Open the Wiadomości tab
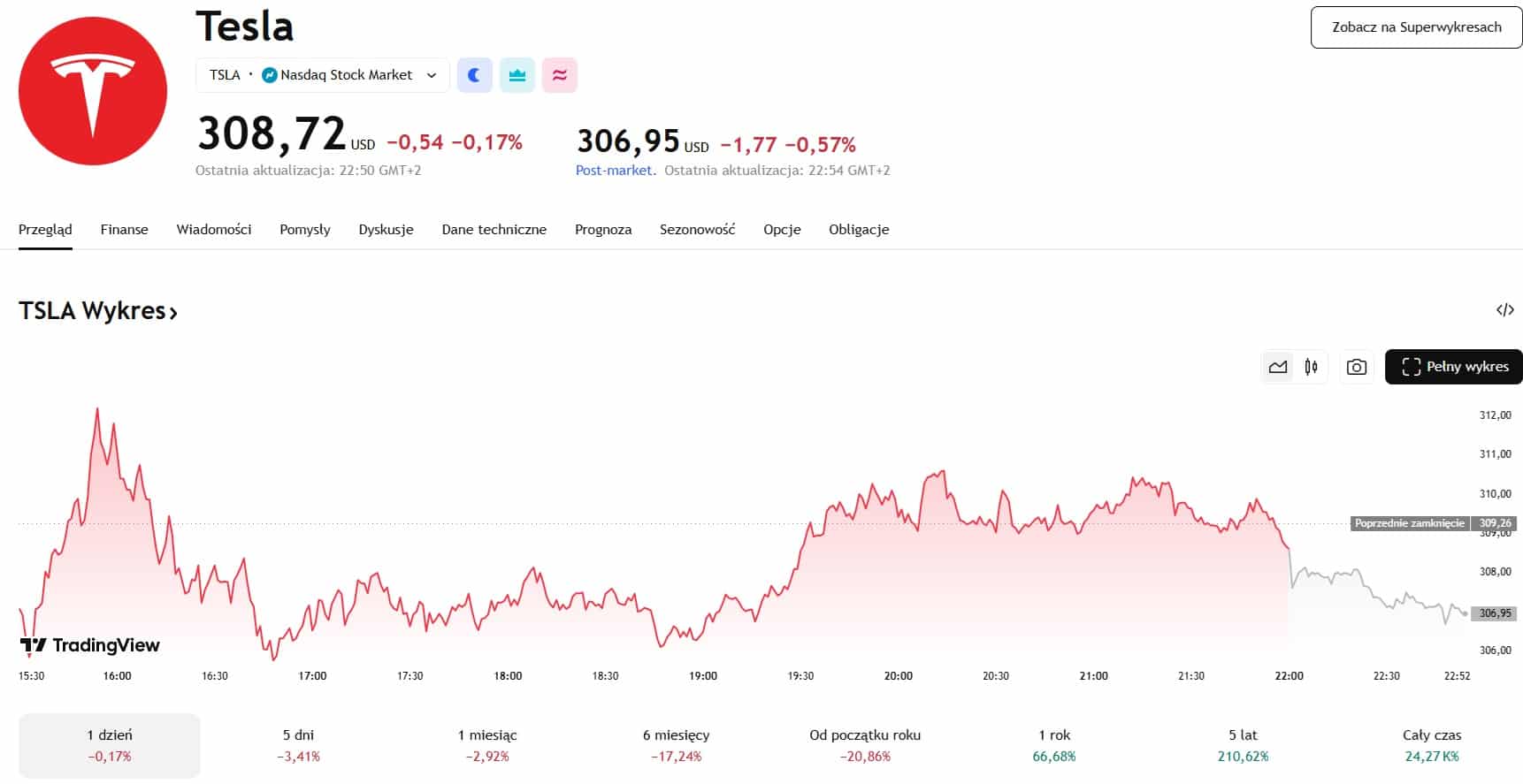 214,229
